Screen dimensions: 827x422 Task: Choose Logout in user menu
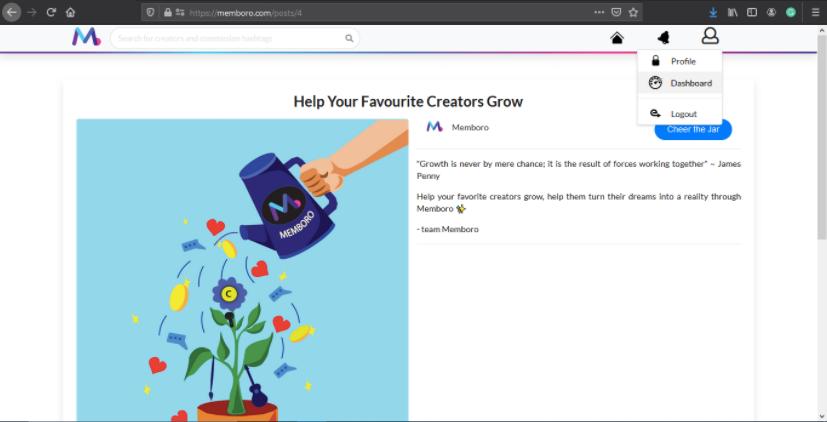point(679,114)
